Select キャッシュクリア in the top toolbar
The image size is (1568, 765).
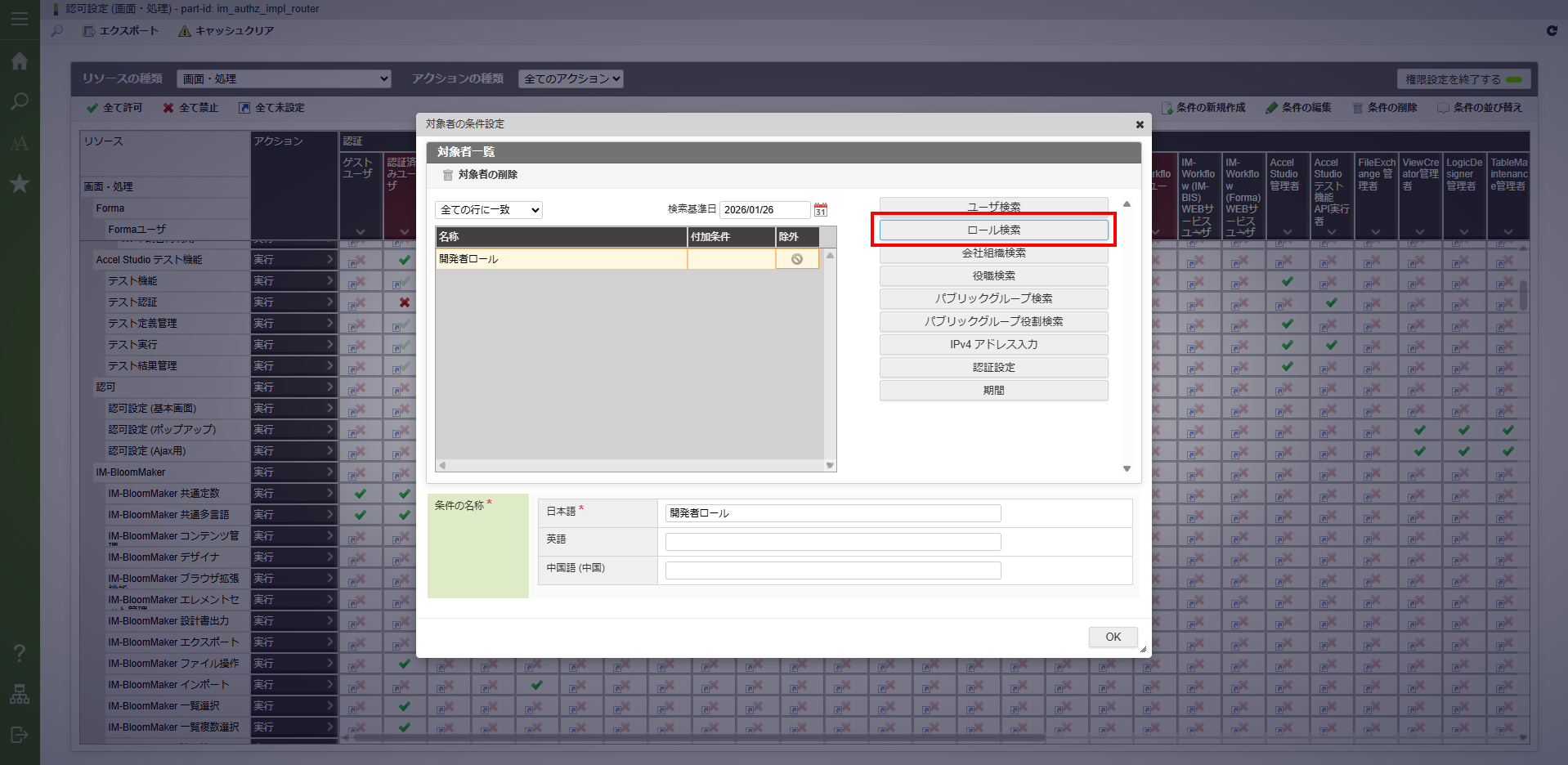tap(226, 31)
